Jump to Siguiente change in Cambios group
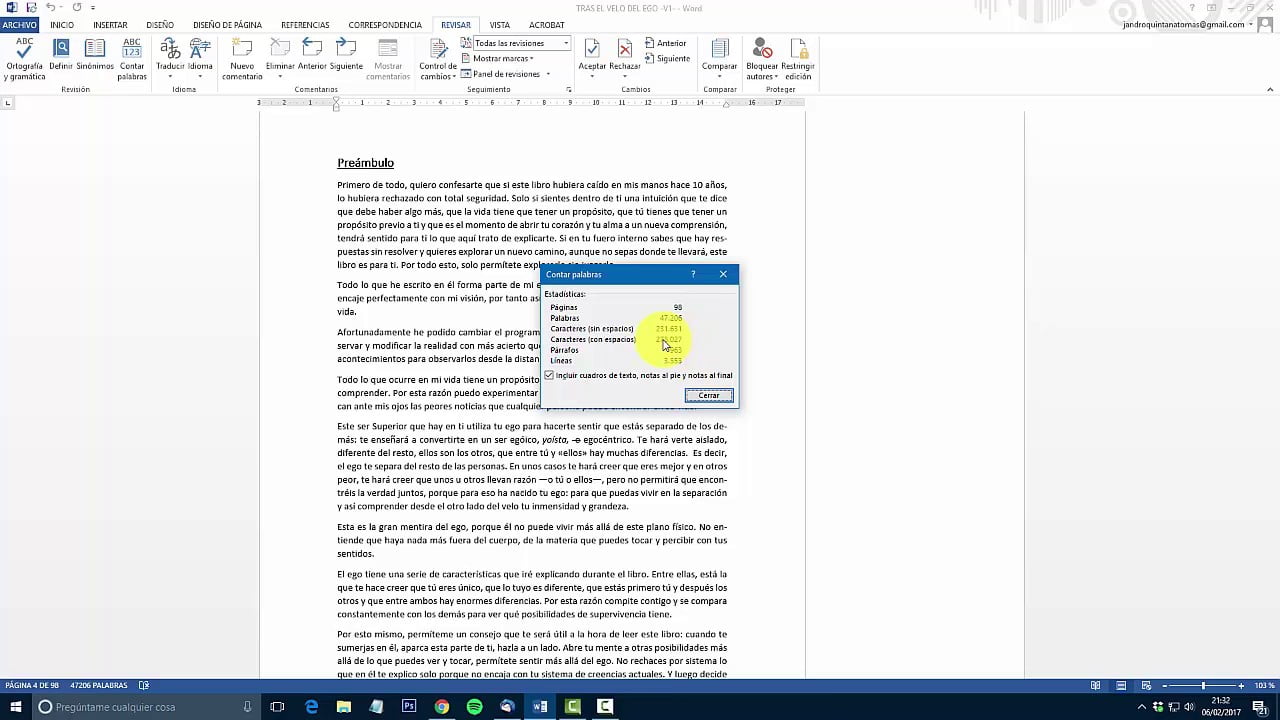This screenshot has width=1280, height=720. 667,58
